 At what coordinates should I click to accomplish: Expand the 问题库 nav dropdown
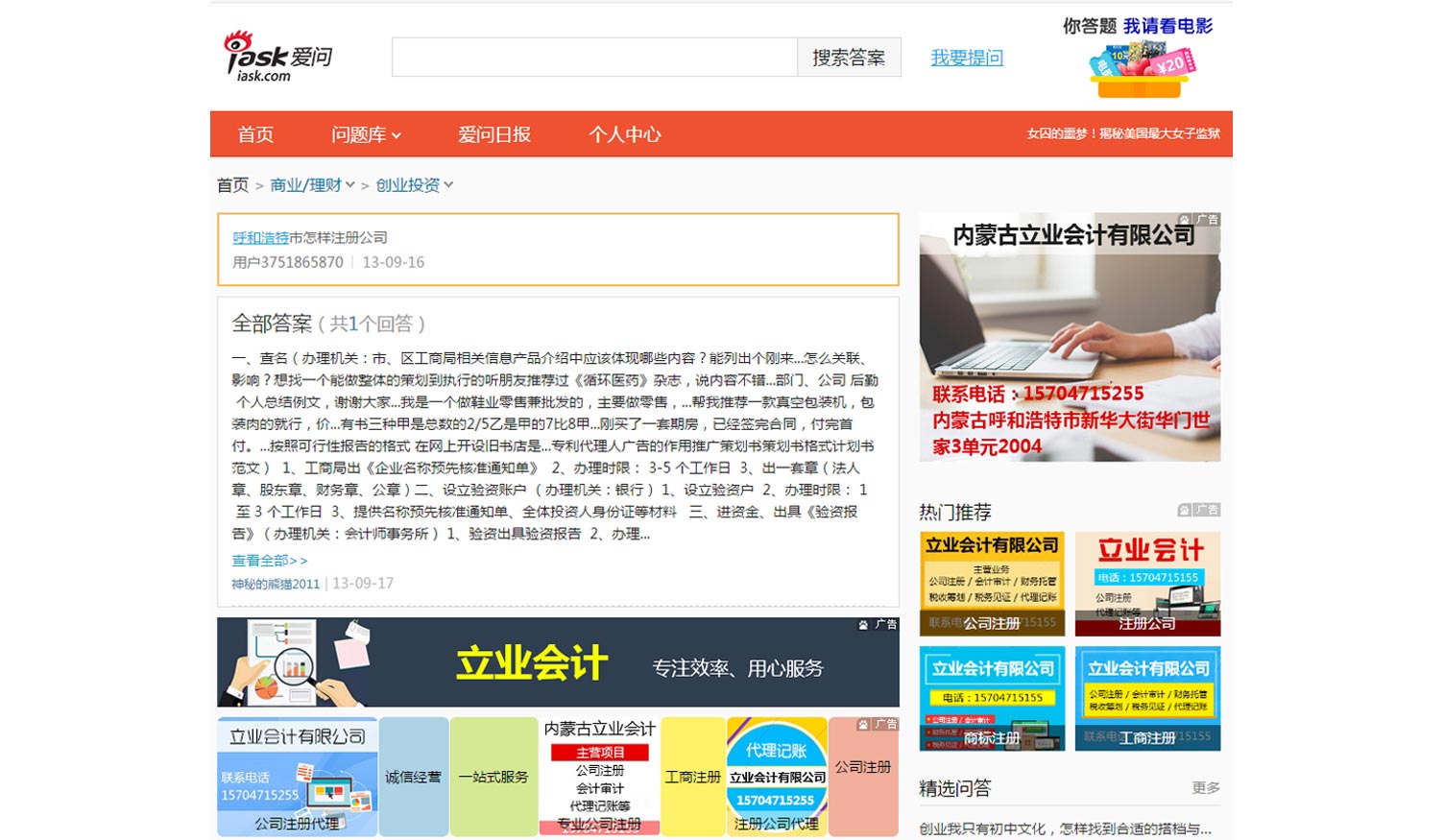pyautogui.click(x=366, y=134)
